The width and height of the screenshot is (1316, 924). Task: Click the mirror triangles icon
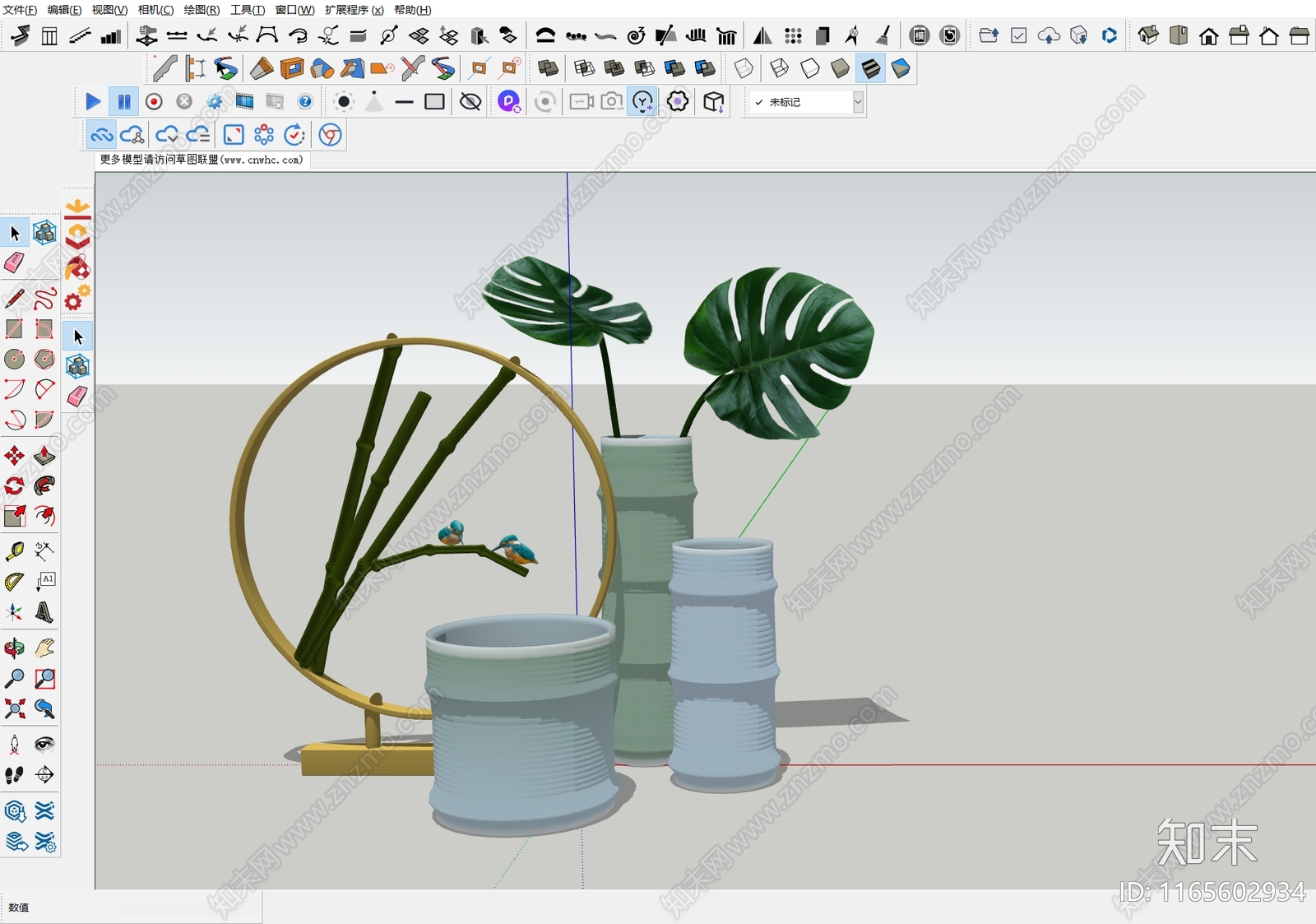point(762,35)
